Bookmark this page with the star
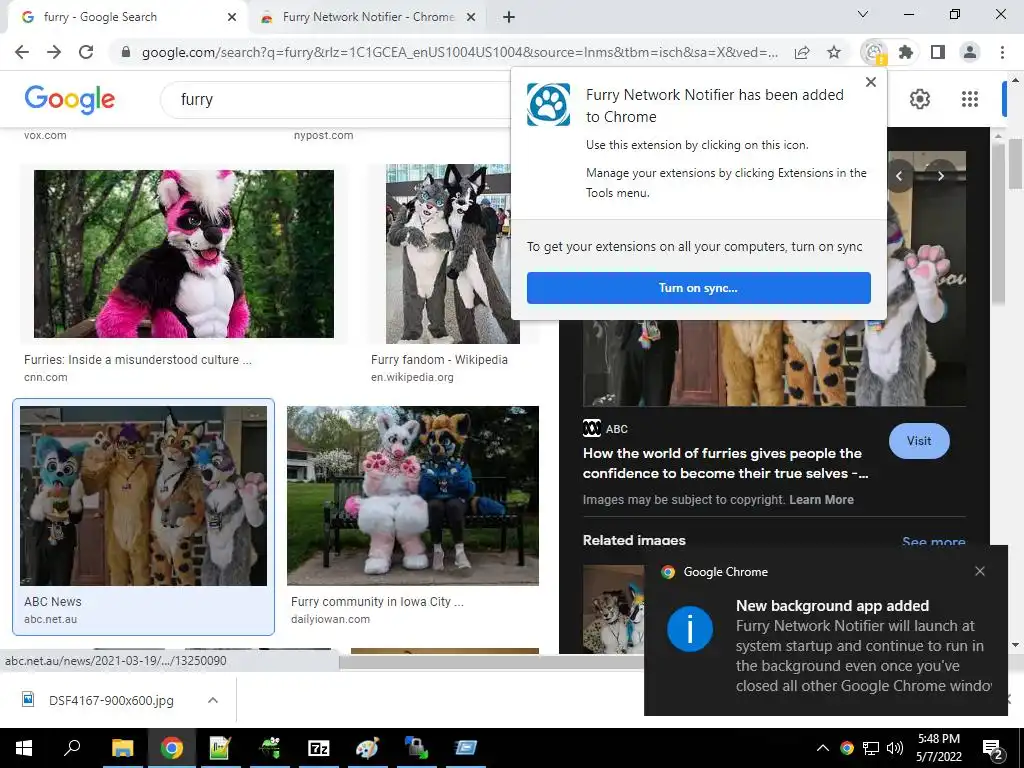The height and width of the screenshot is (768, 1024). pos(834,52)
